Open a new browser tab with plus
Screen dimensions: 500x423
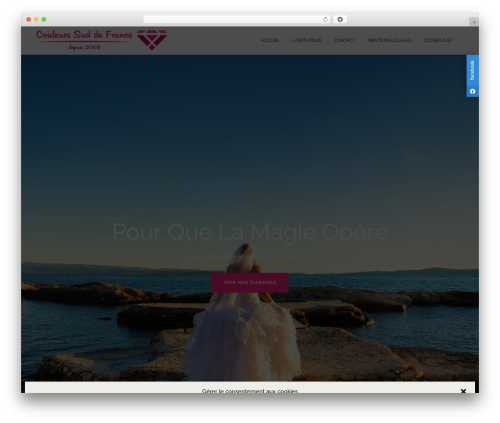[474, 22]
